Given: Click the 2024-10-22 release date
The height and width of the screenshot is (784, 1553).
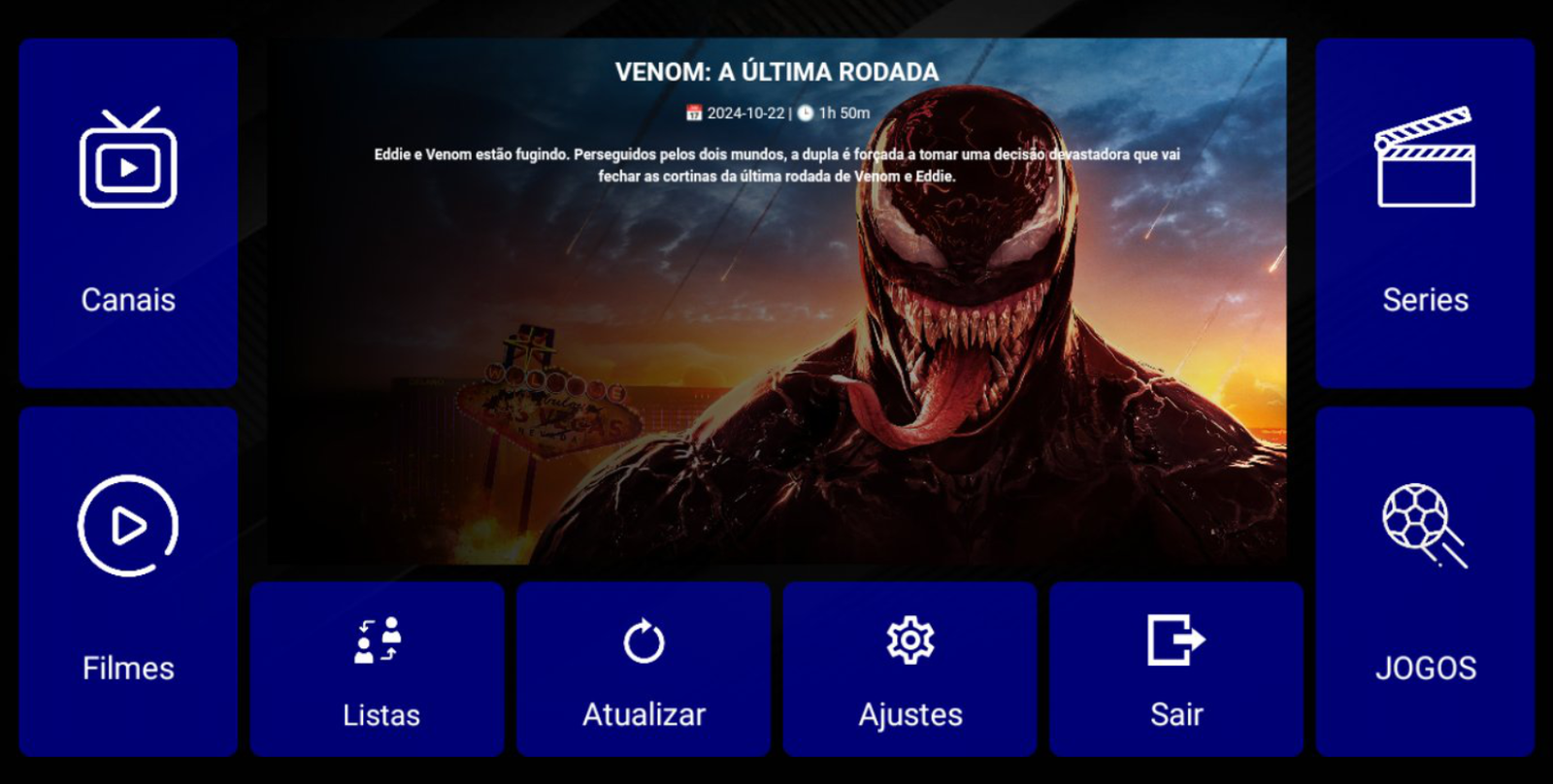Looking at the screenshot, I should point(745,113).
